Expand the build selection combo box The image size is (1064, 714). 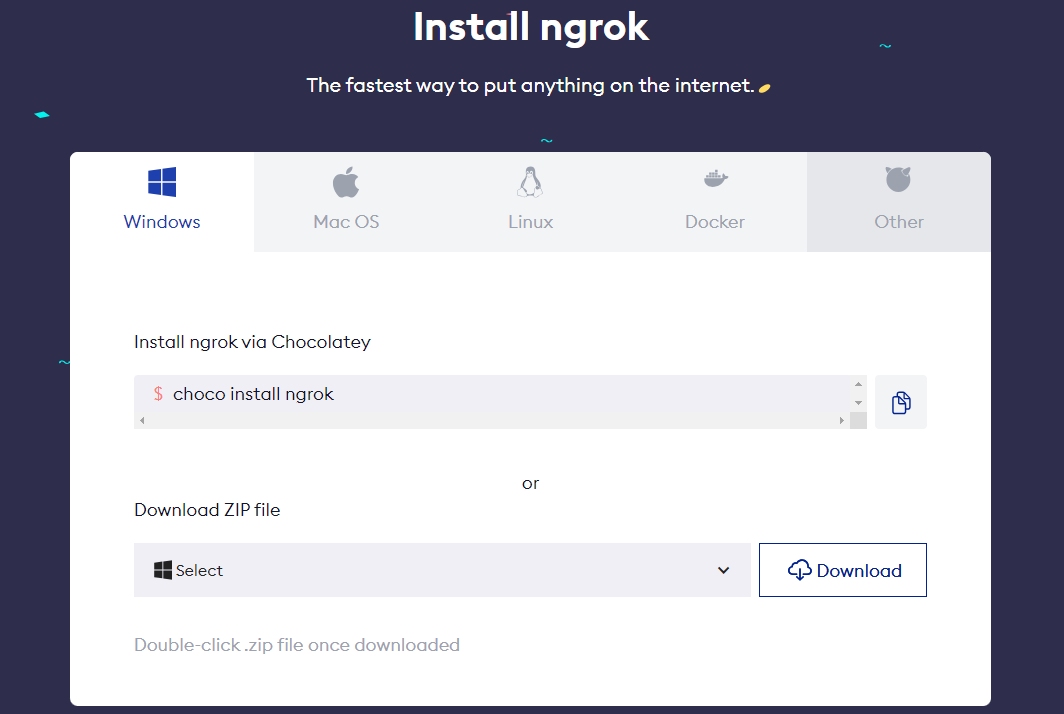click(x=442, y=569)
